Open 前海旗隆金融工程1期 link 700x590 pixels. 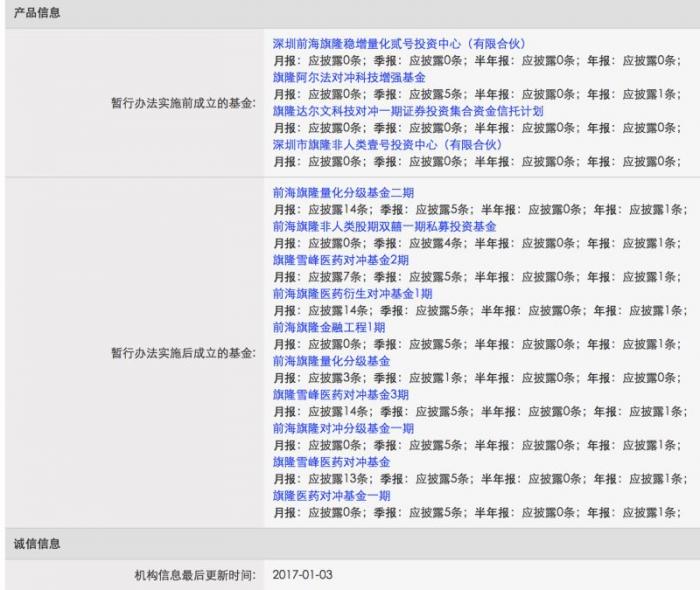[x=329, y=328]
